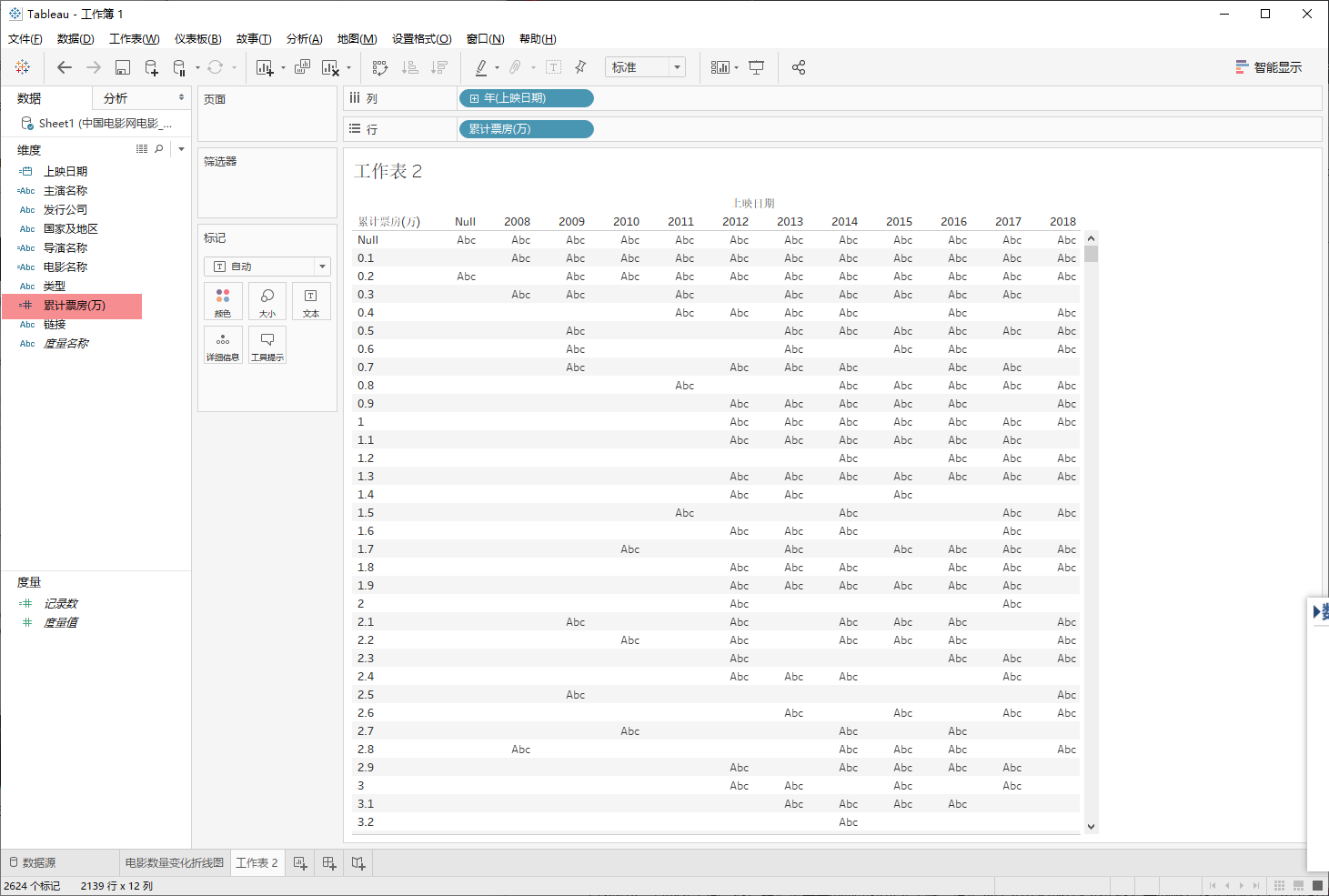
Task: Open the 工作表(W) menu
Action: [x=135, y=38]
